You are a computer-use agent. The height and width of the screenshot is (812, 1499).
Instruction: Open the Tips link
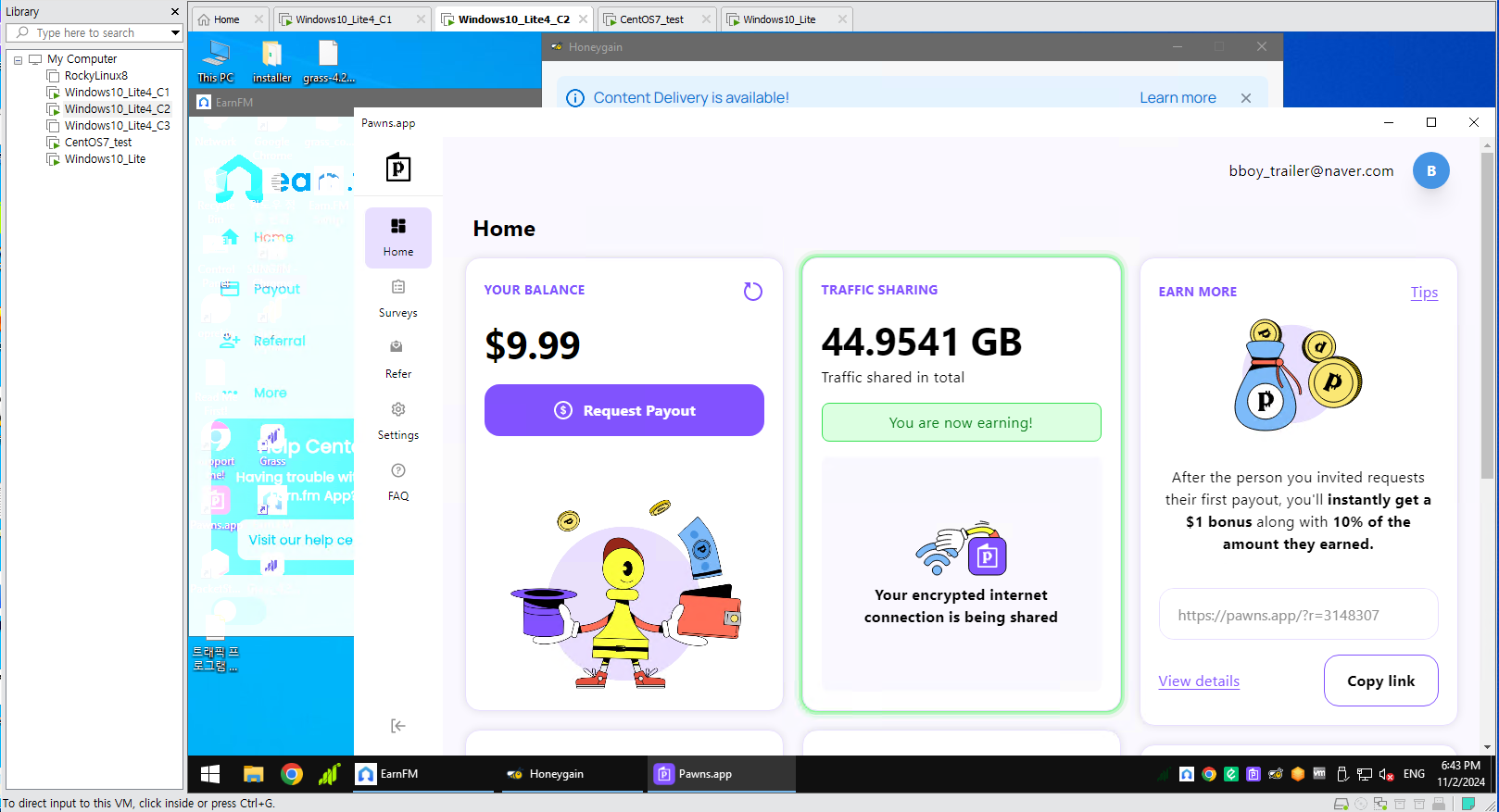(x=1424, y=293)
